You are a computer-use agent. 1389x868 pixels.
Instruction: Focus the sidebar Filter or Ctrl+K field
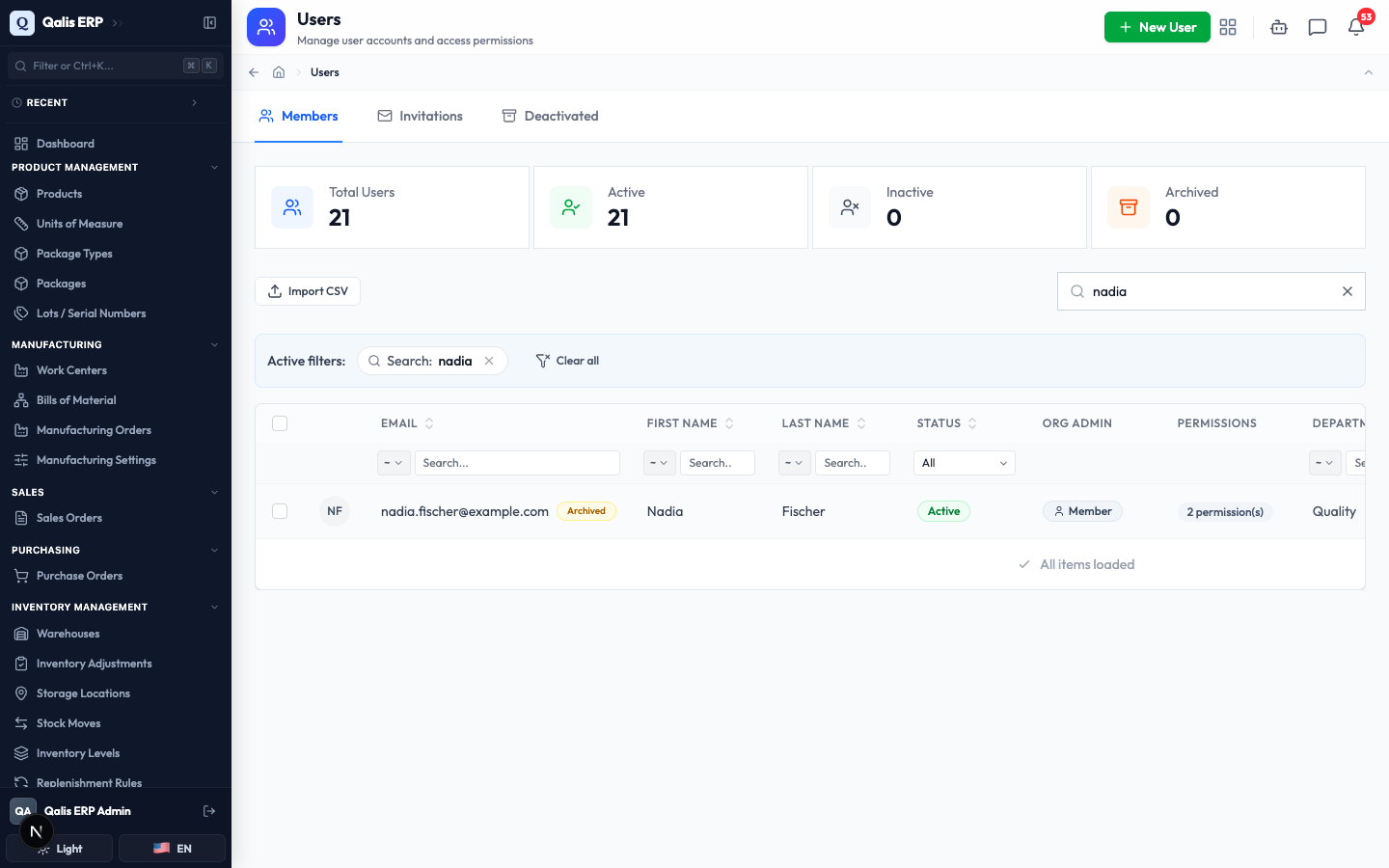coord(116,66)
